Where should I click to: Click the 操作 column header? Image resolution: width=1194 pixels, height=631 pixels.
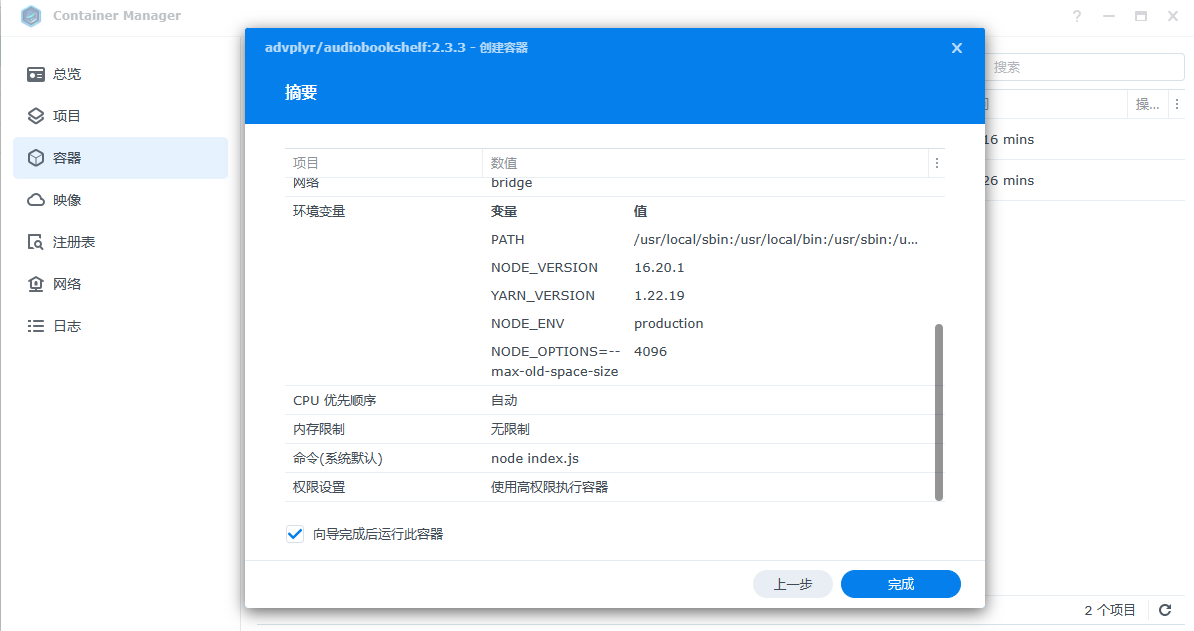click(1147, 104)
